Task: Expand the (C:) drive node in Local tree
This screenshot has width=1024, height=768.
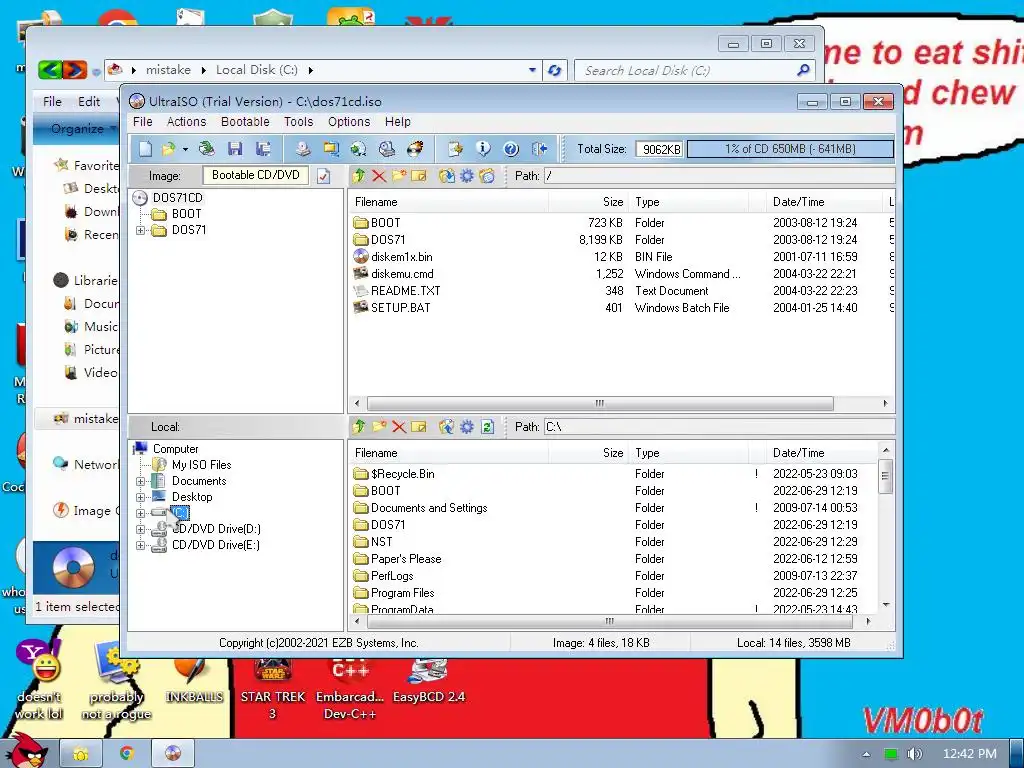Action: (x=140, y=513)
